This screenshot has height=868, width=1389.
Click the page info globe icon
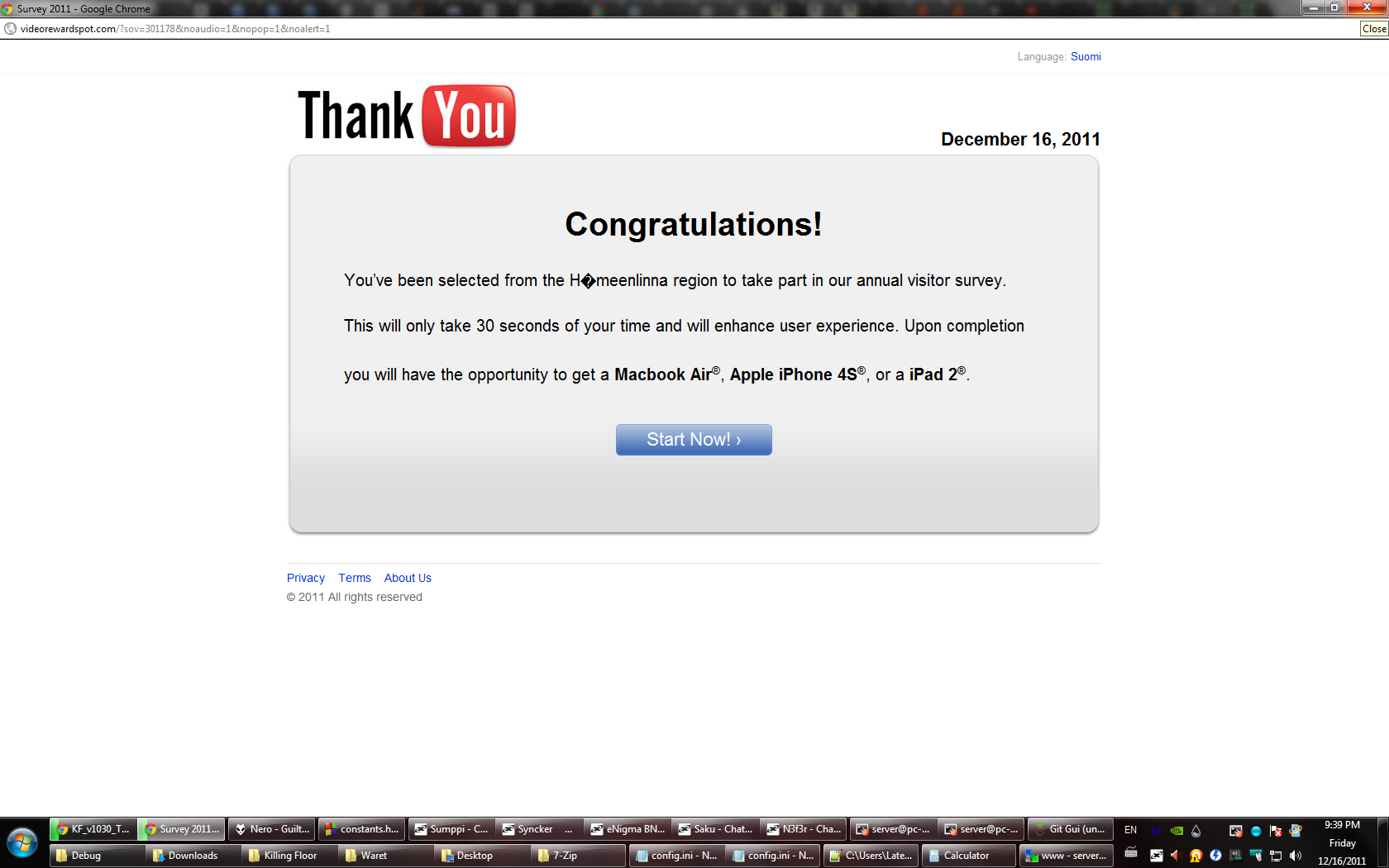[x=10, y=28]
